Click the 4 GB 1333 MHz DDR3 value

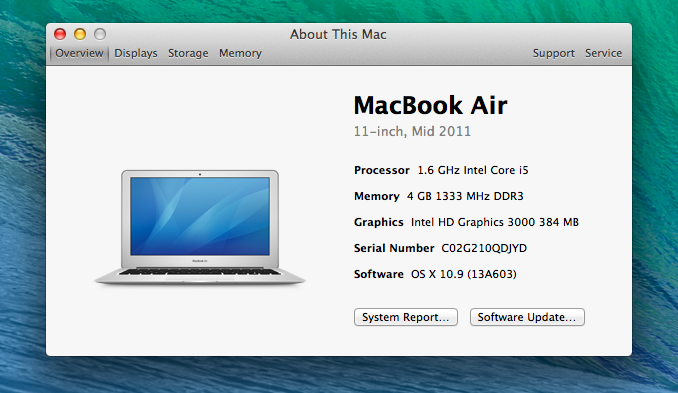click(x=465, y=196)
